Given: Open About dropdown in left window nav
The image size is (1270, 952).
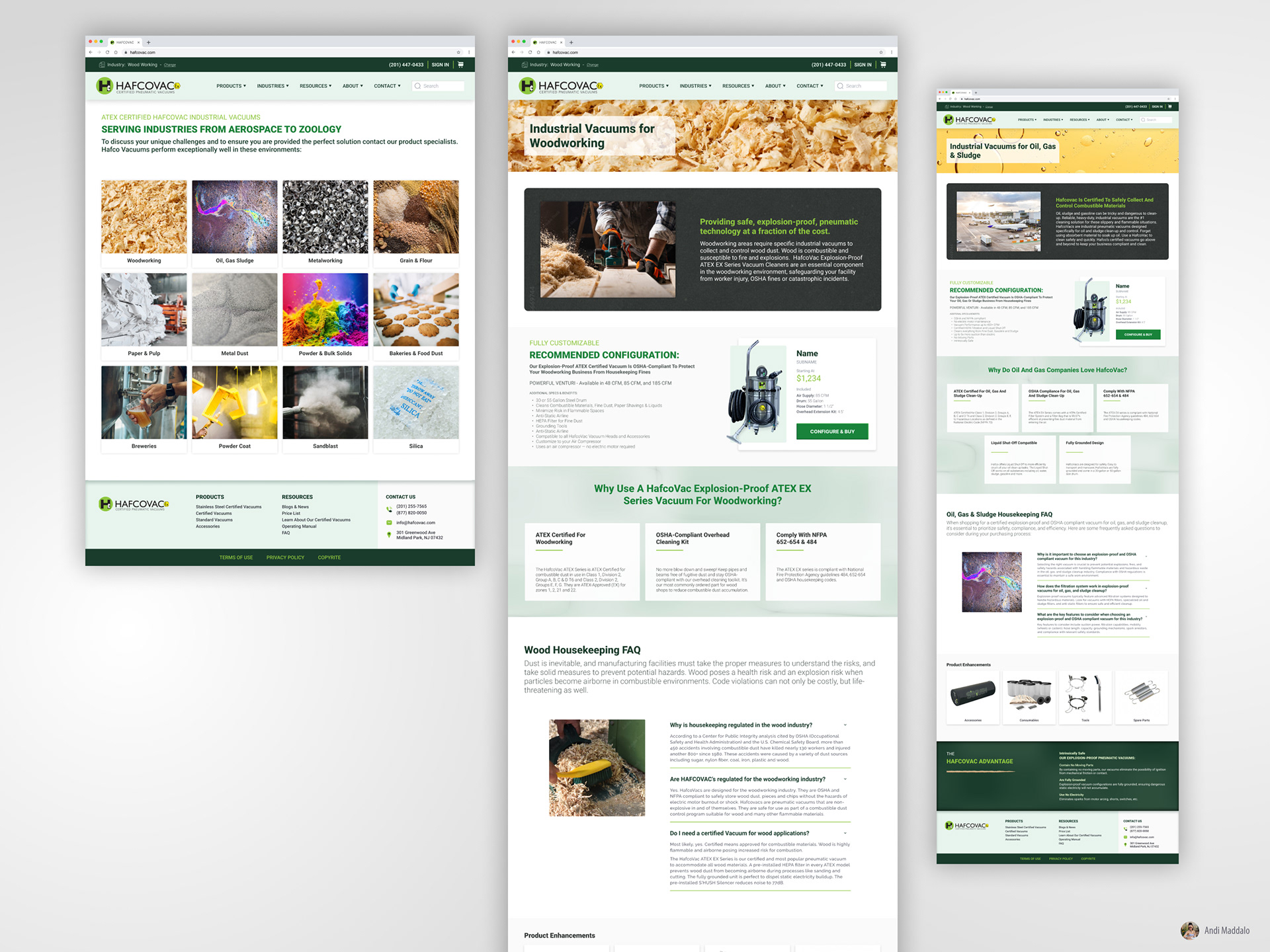Looking at the screenshot, I should click(353, 86).
